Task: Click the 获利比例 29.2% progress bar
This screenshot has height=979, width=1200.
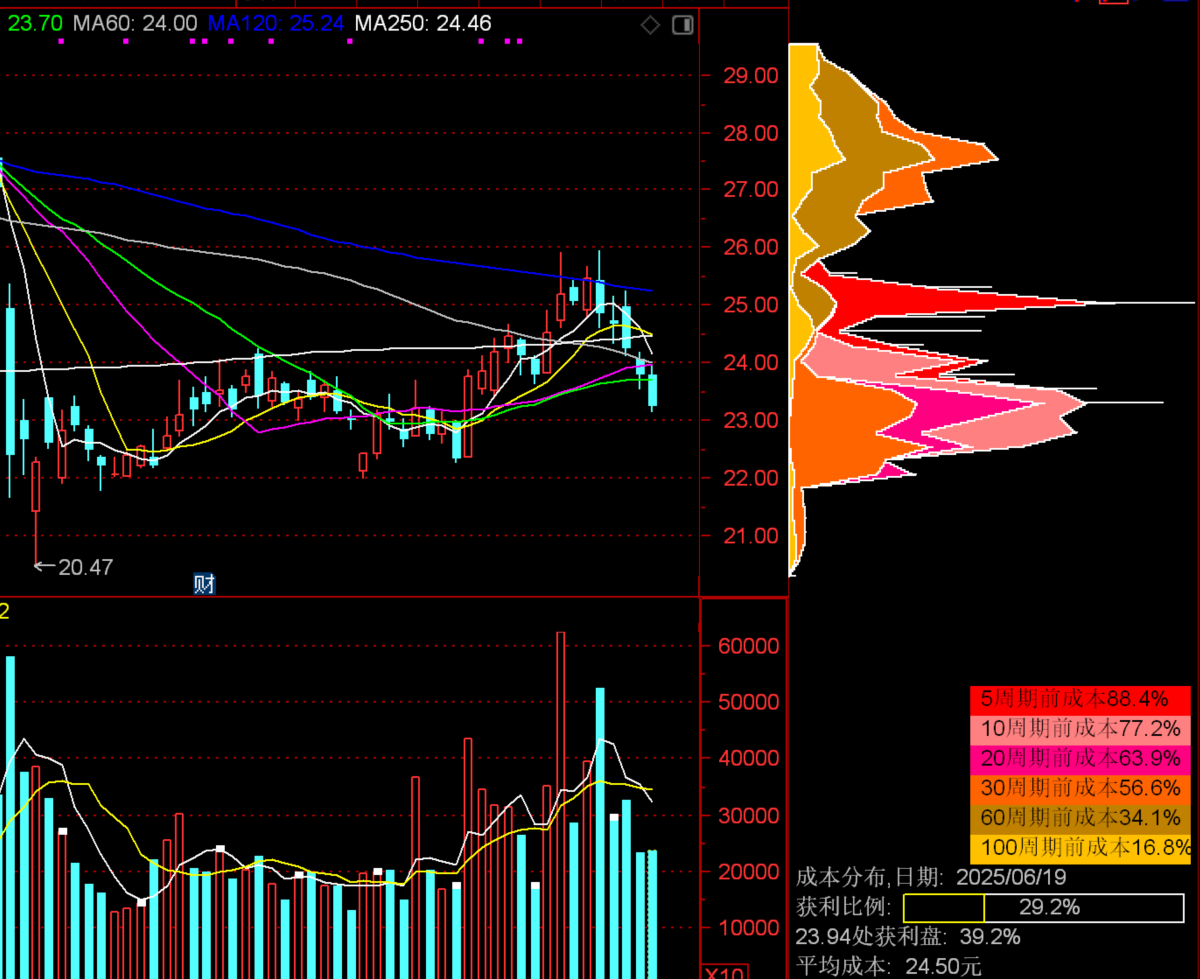Action: (1043, 908)
